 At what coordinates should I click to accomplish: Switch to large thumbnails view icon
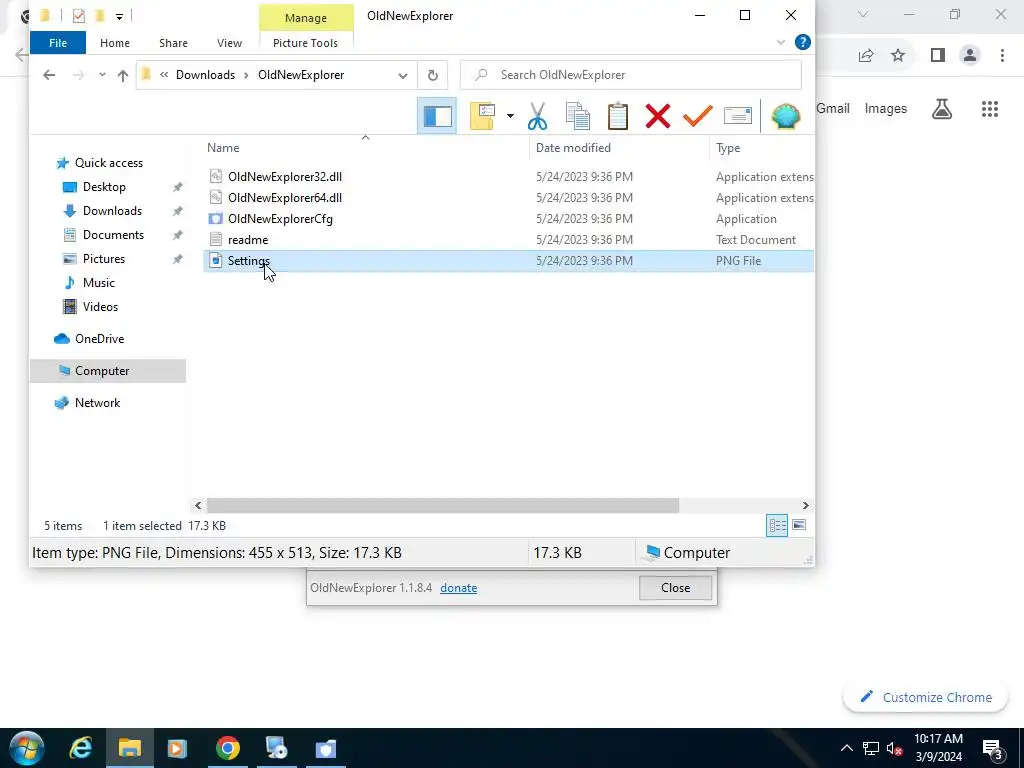[799, 525]
